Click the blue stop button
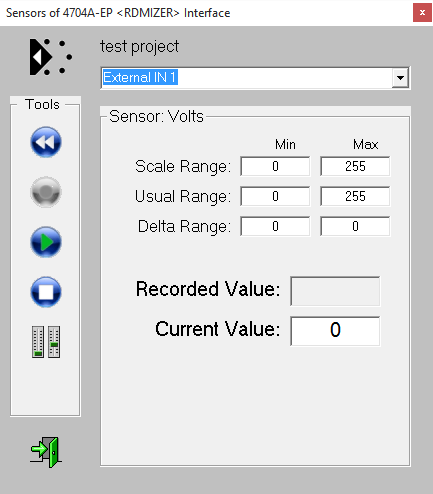The width and height of the screenshot is (433, 494). [46, 292]
